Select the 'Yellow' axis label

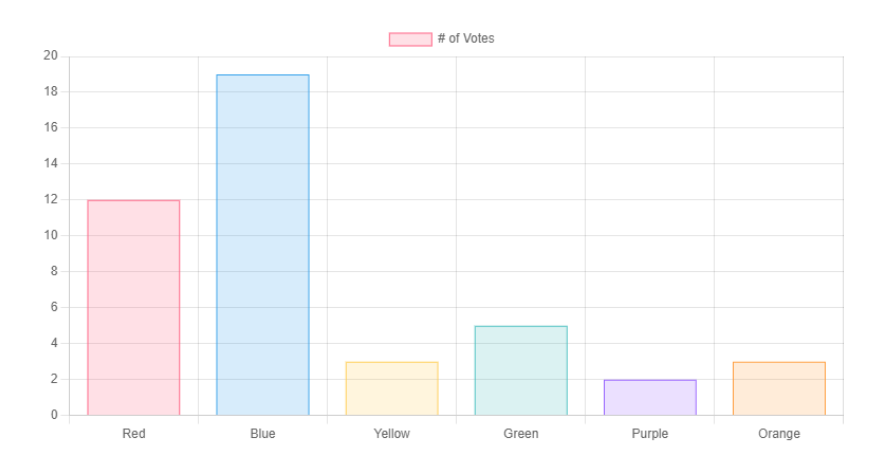pyautogui.click(x=392, y=434)
